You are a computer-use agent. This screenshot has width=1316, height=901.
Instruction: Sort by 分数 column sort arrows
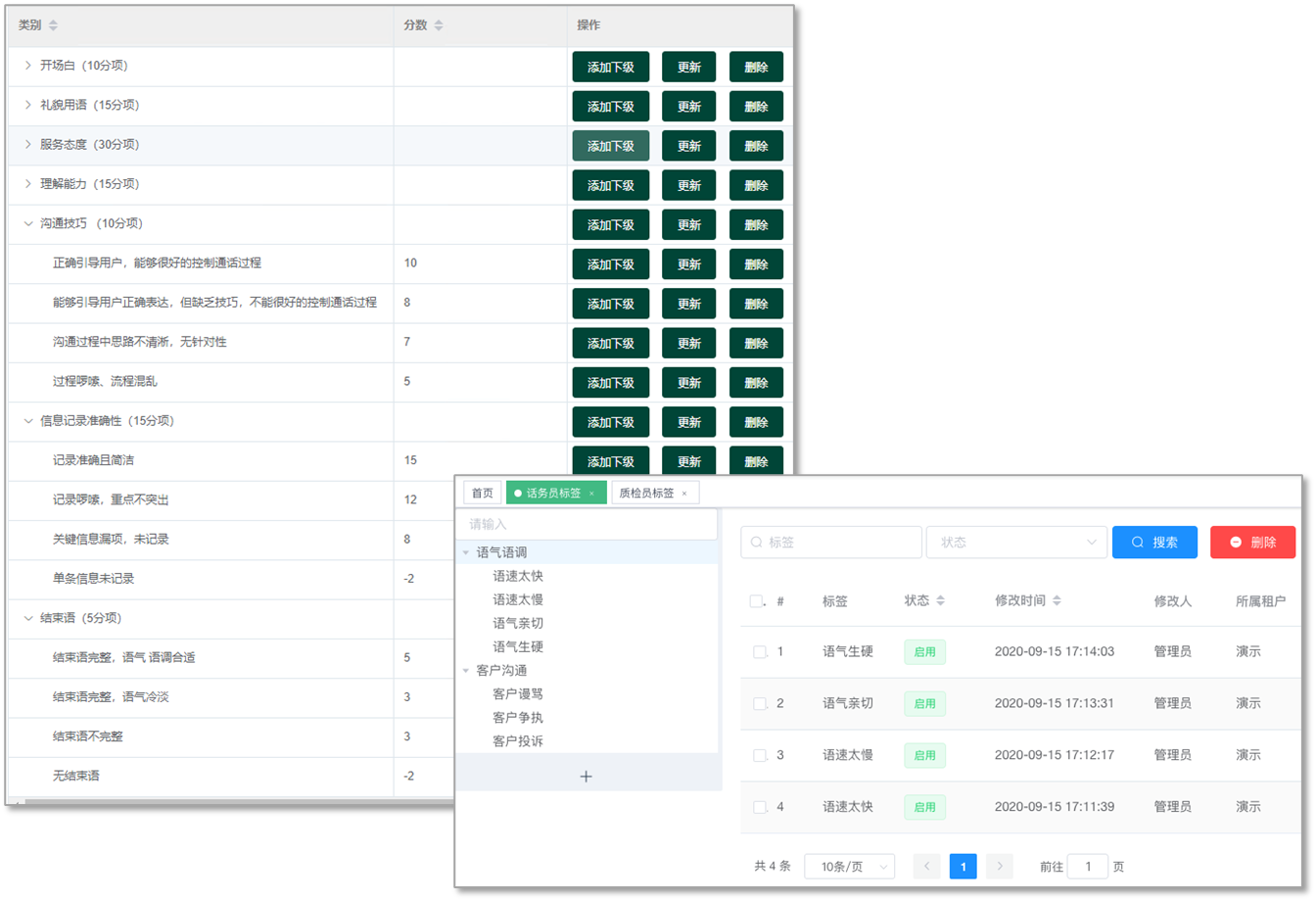click(439, 24)
